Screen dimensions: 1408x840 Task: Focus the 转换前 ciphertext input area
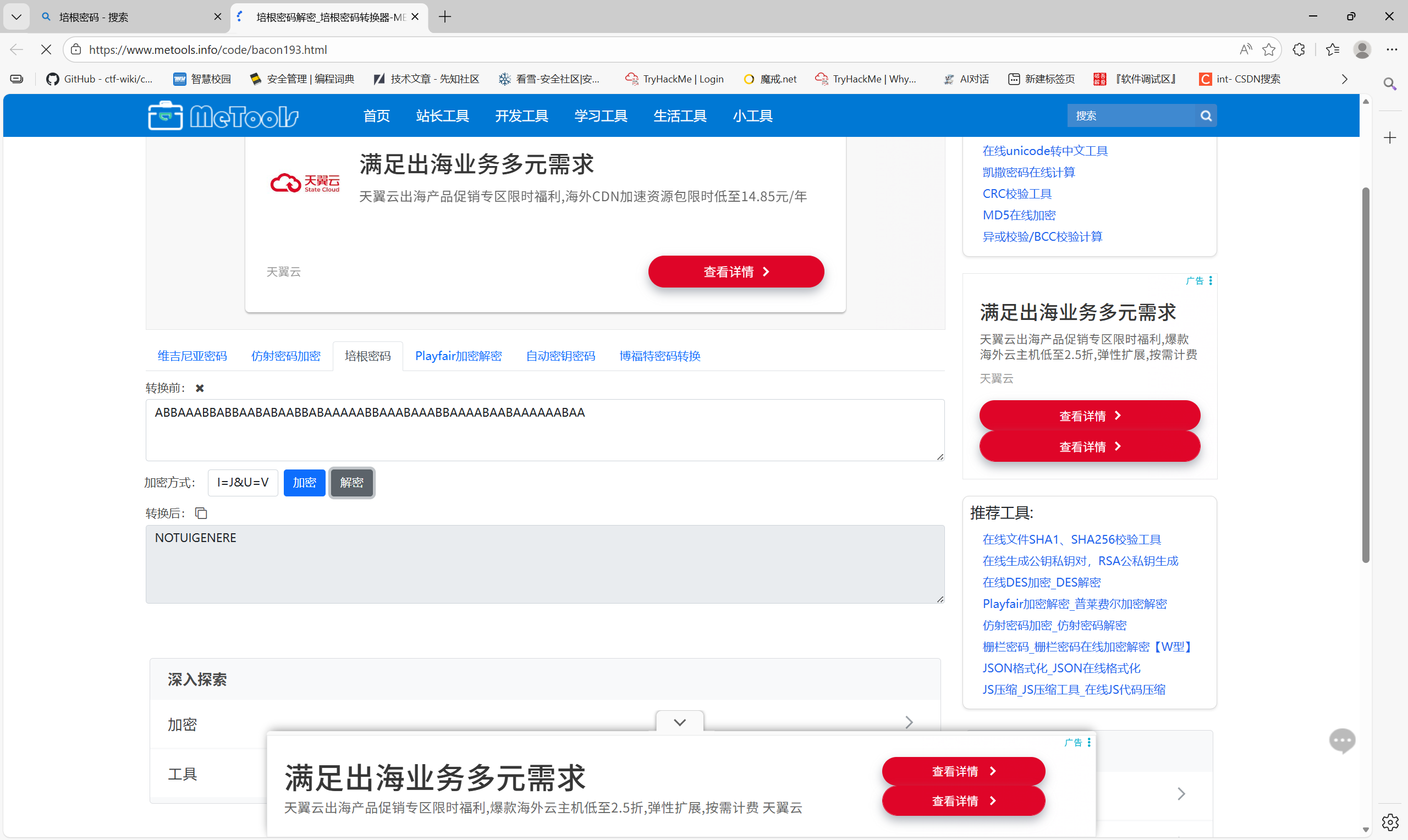(x=544, y=430)
